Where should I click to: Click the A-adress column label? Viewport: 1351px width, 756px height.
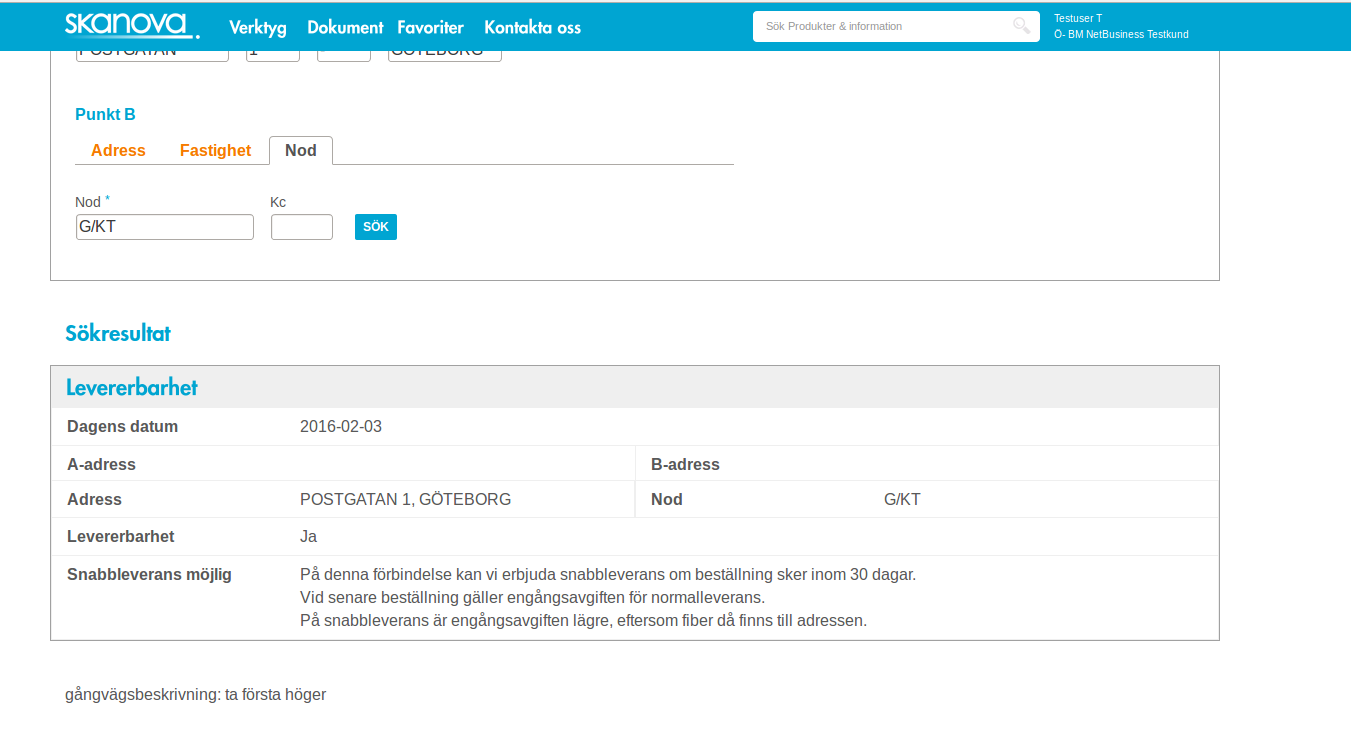pos(101,465)
